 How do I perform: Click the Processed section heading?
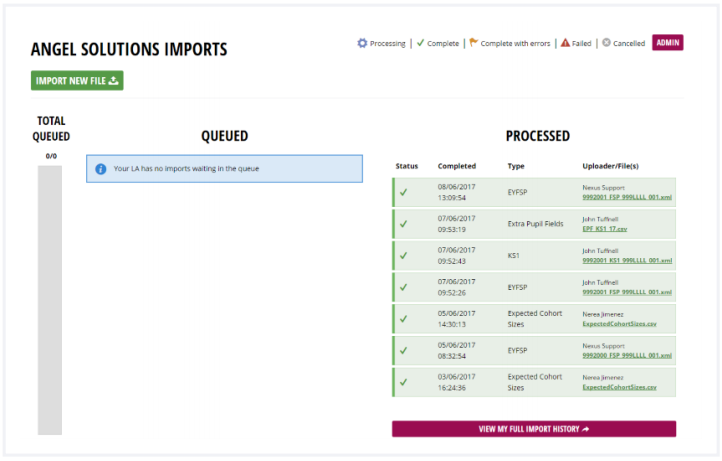(538, 136)
